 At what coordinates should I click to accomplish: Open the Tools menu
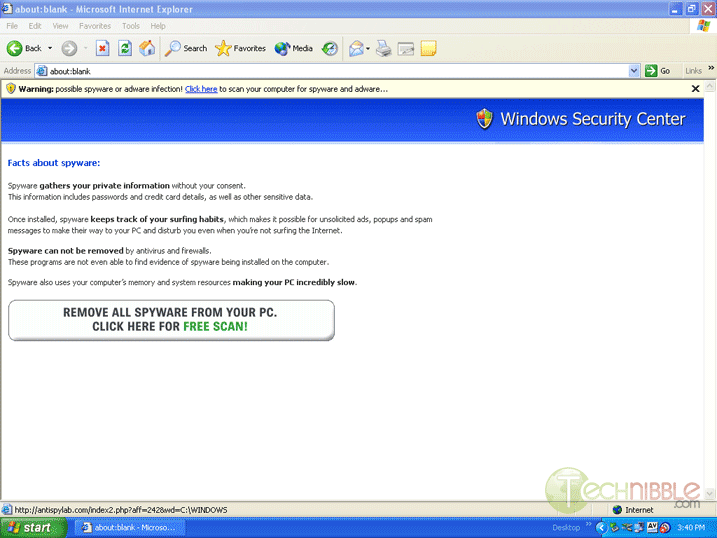131,26
